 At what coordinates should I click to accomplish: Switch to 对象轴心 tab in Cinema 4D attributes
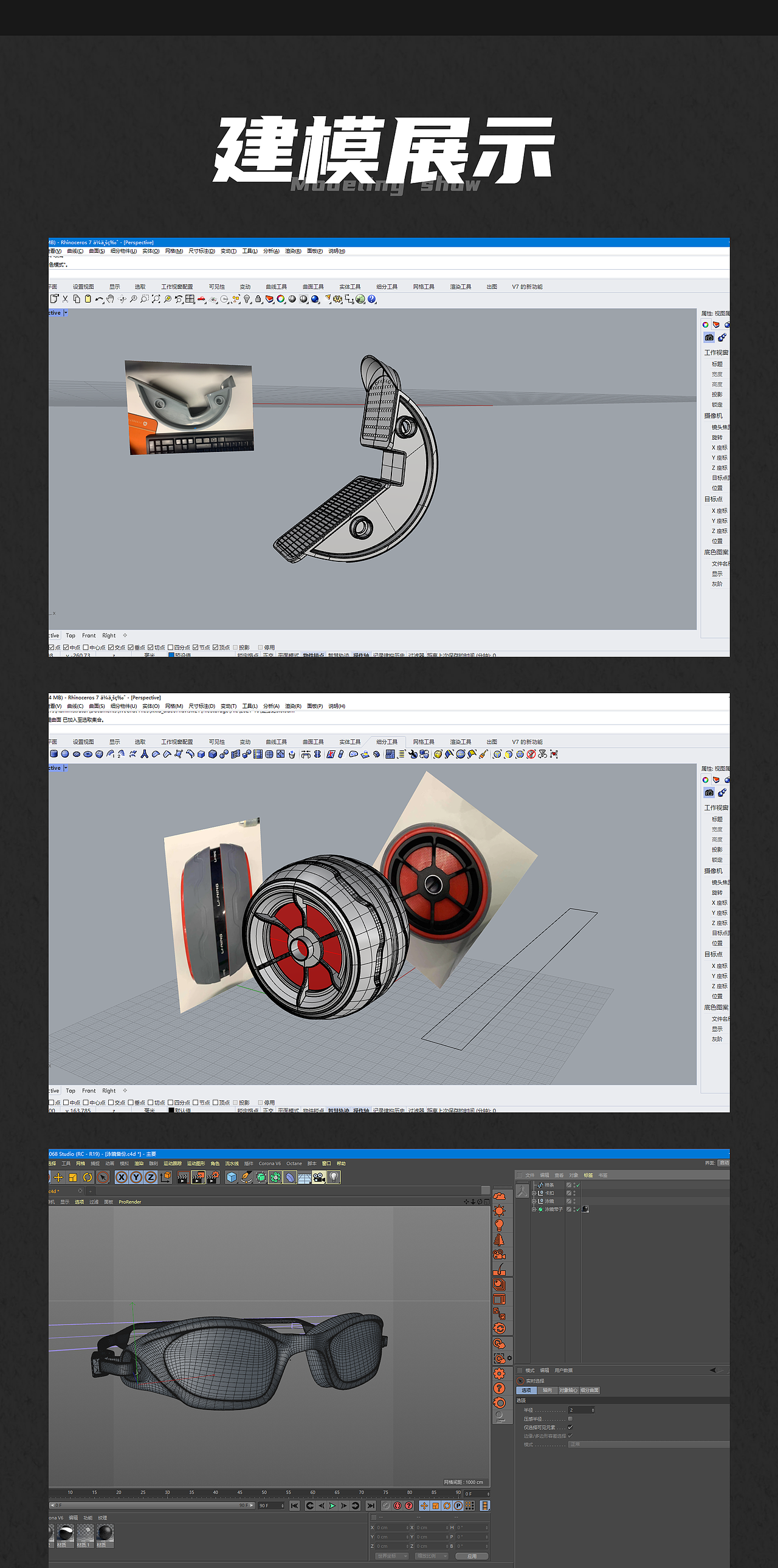tap(568, 1390)
